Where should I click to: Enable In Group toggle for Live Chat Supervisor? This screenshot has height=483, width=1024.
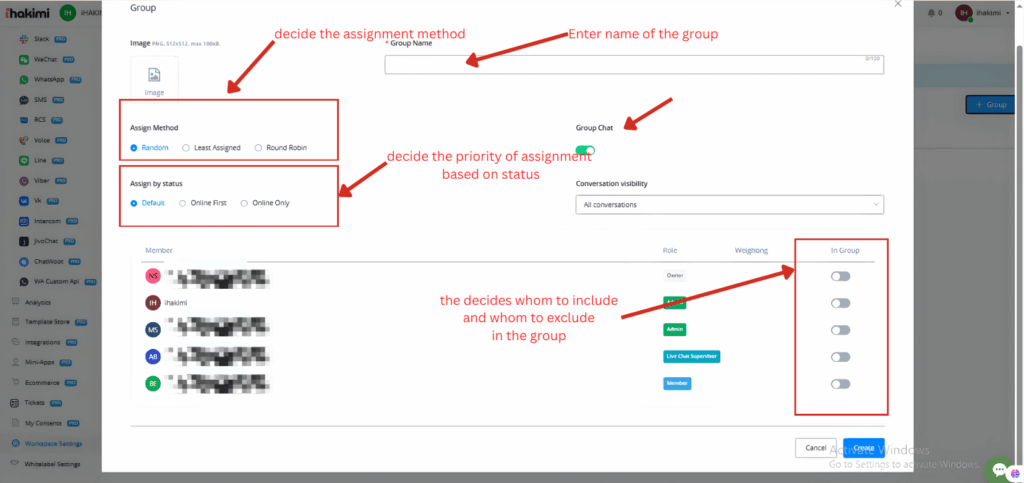(840, 357)
